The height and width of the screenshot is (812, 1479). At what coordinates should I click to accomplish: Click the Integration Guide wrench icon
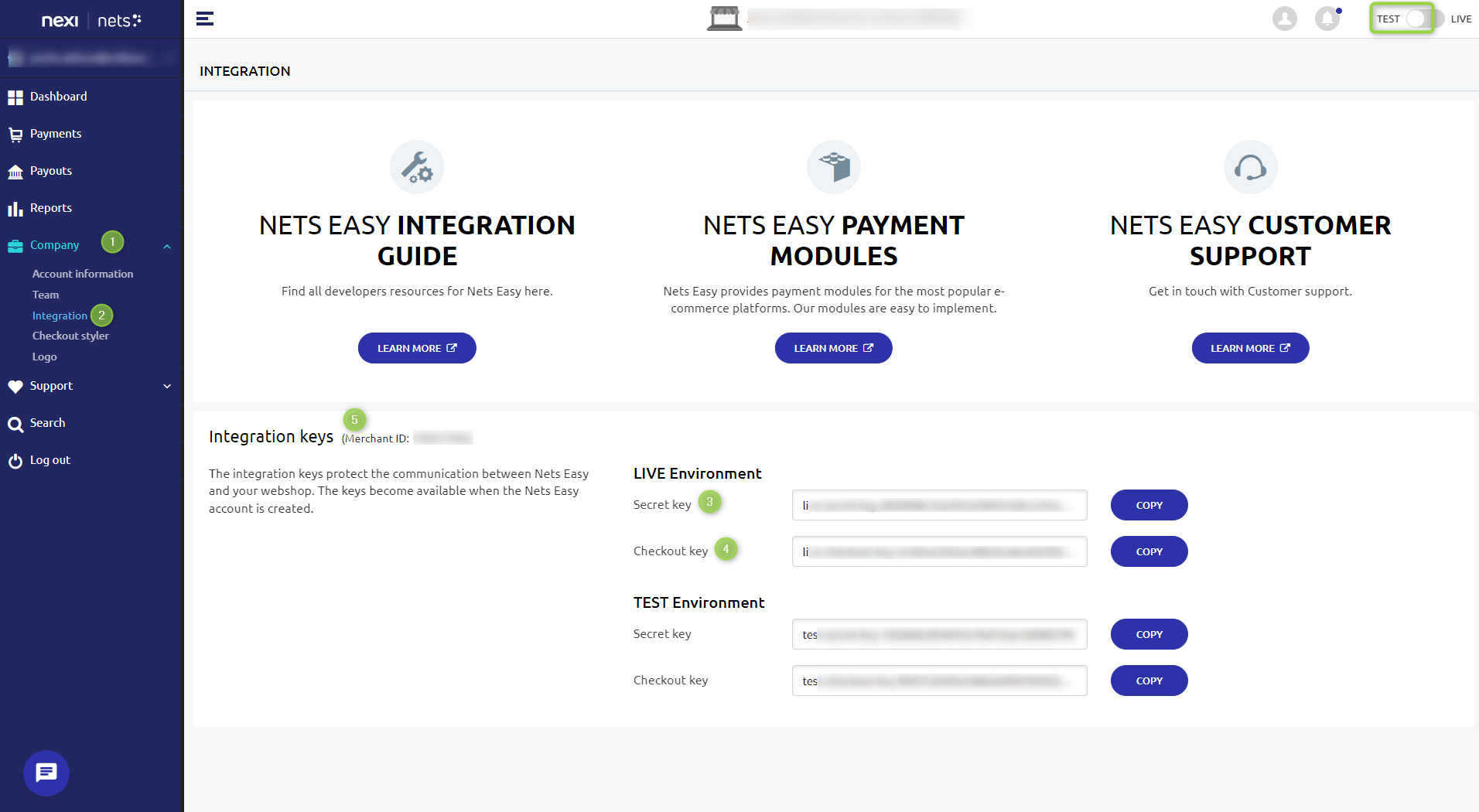[x=417, y=167]
